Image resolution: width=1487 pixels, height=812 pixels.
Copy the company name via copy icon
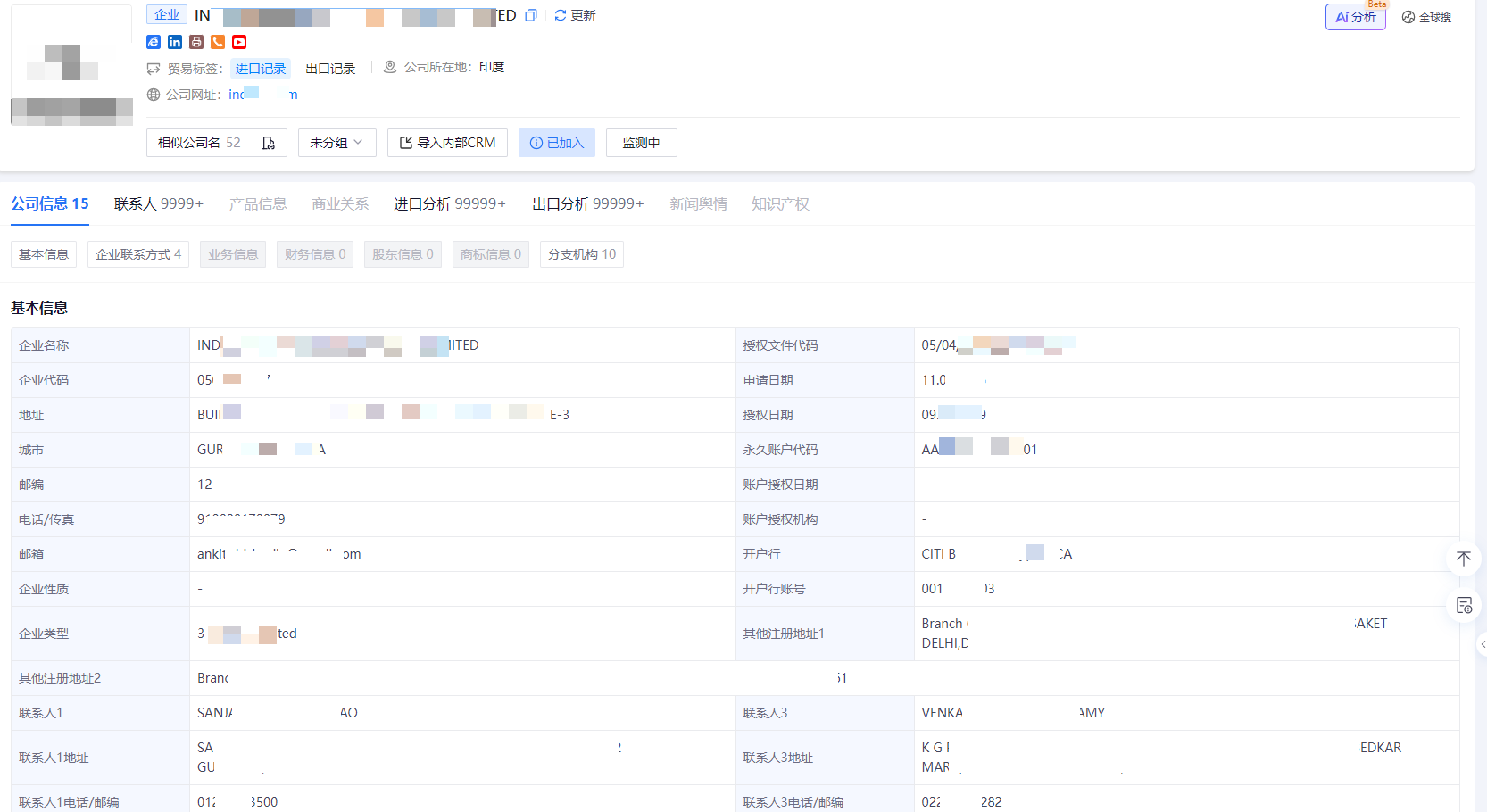pos(531,15)
